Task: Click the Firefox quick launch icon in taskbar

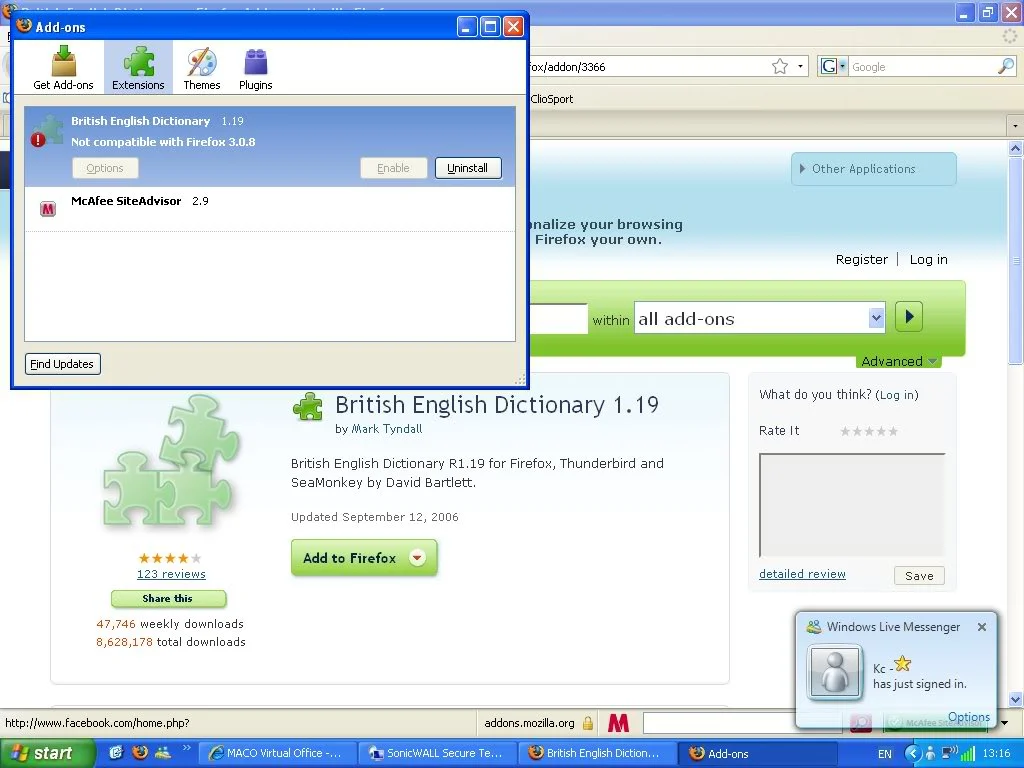Action: pyautogui.click(x=140, y=752)
